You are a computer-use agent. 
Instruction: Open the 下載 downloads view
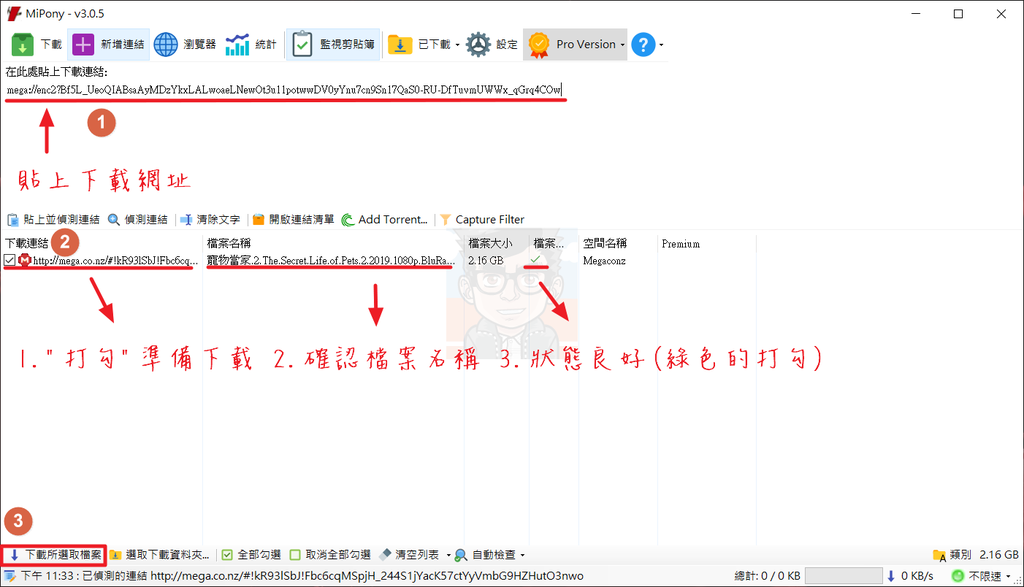click(37, 44)
